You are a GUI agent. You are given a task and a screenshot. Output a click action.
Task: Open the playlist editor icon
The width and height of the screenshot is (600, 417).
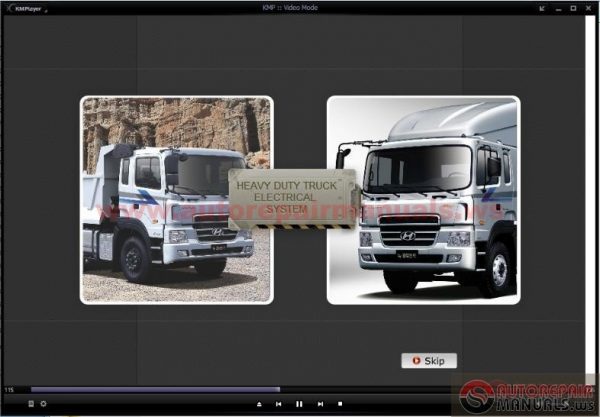point(31,404)
